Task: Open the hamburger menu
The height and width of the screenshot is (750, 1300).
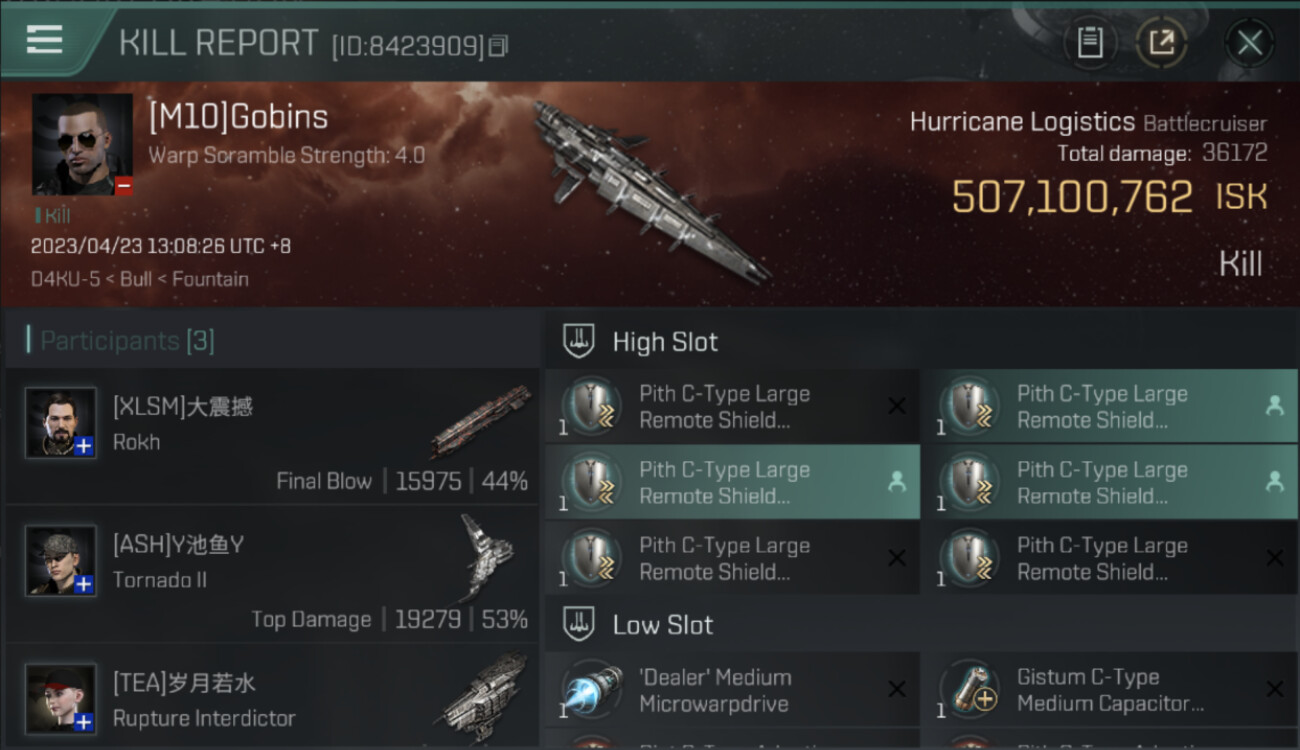Action: pos(45,40)
